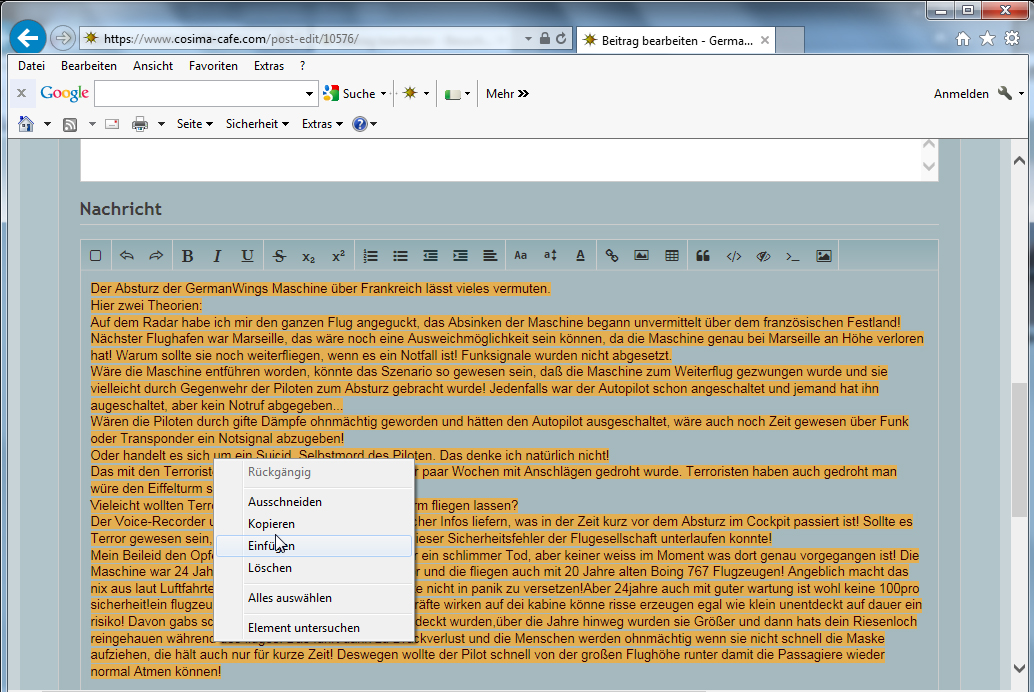The height and width of the screenshot is (692, 1034).
Task: Click the strikethrough icon
Action: click(x=279, y=256)
